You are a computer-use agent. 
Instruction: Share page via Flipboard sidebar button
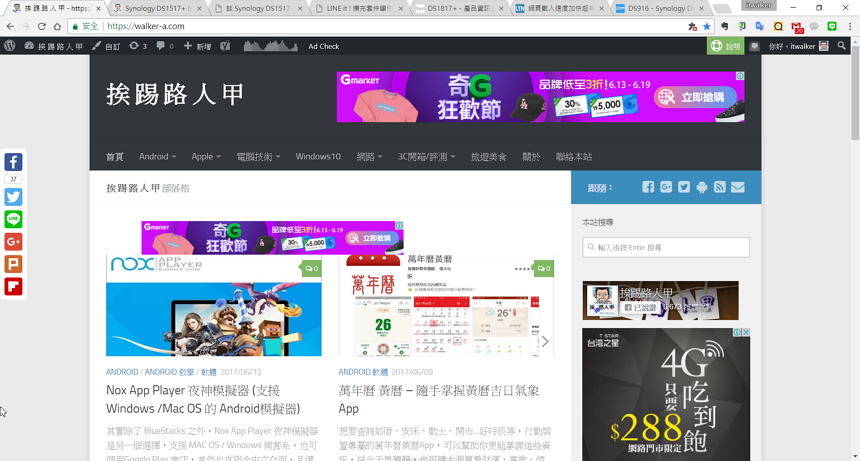13,287
